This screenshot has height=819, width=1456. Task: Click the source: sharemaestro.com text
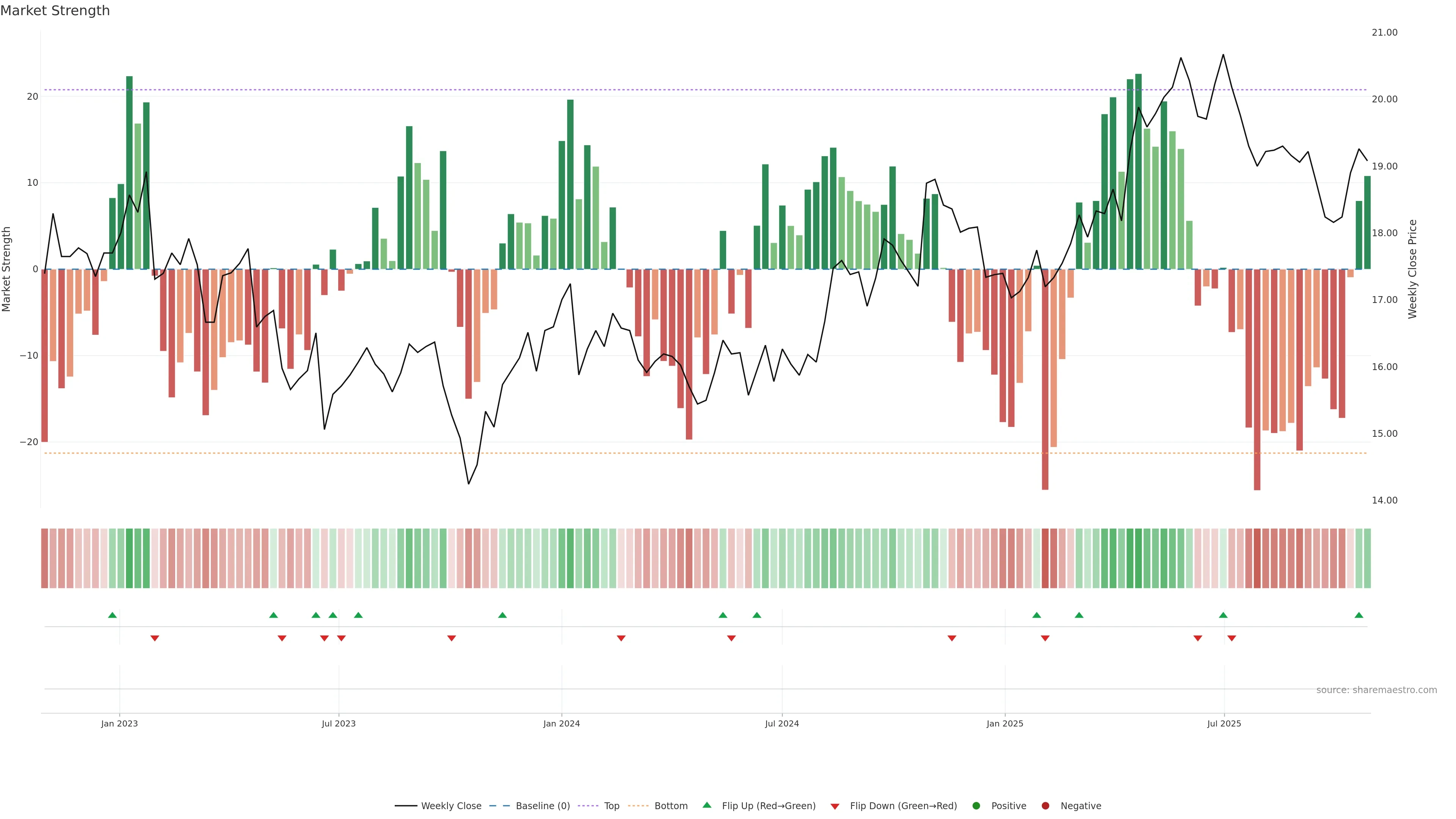point(1376,690)
